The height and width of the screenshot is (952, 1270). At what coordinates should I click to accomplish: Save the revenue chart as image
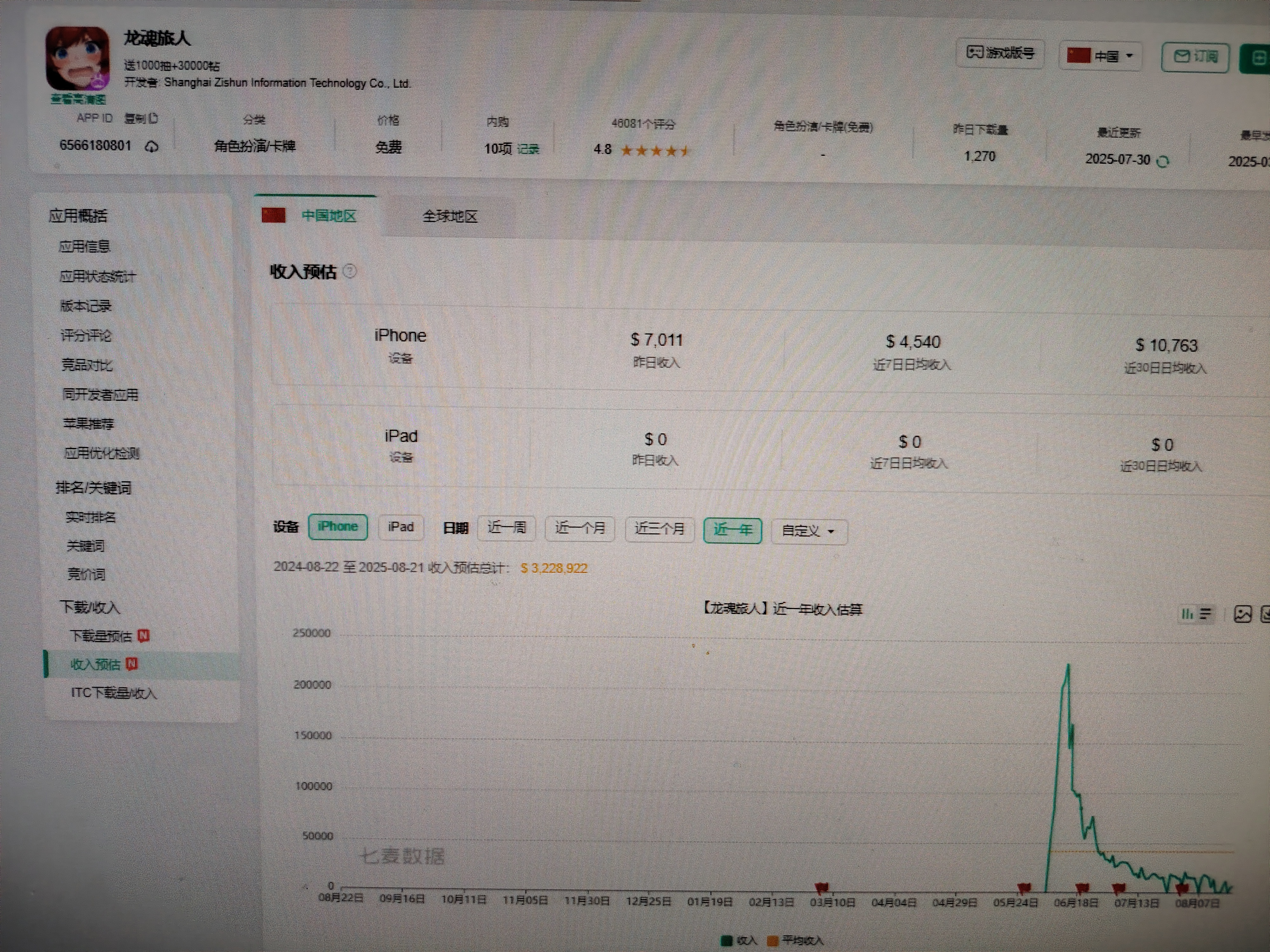[1242, 615]
